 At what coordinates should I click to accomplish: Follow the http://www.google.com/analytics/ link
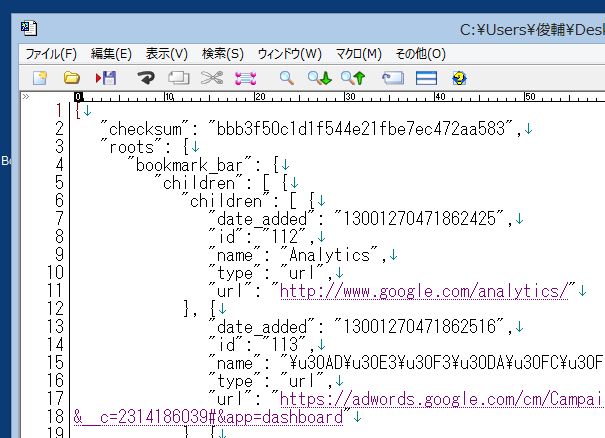pos(424,291)
